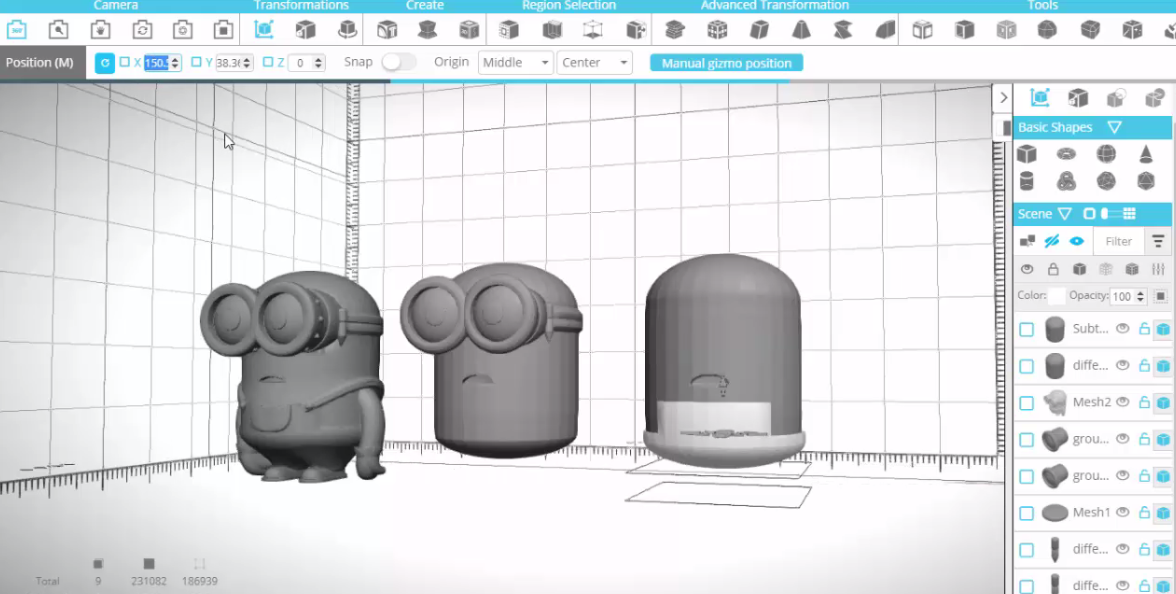This screenshot has height=594, width=1176.
Task: Click the camera fit-to-view square icon
Action: point(224,30)
